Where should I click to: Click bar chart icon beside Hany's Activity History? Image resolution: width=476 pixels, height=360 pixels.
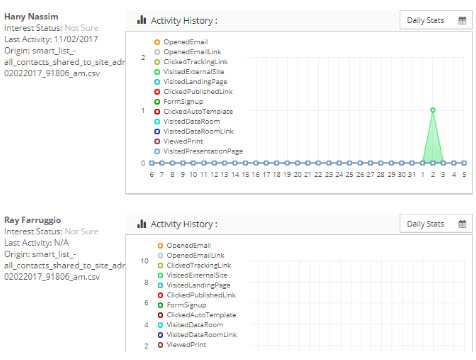(x=142, y=20)
